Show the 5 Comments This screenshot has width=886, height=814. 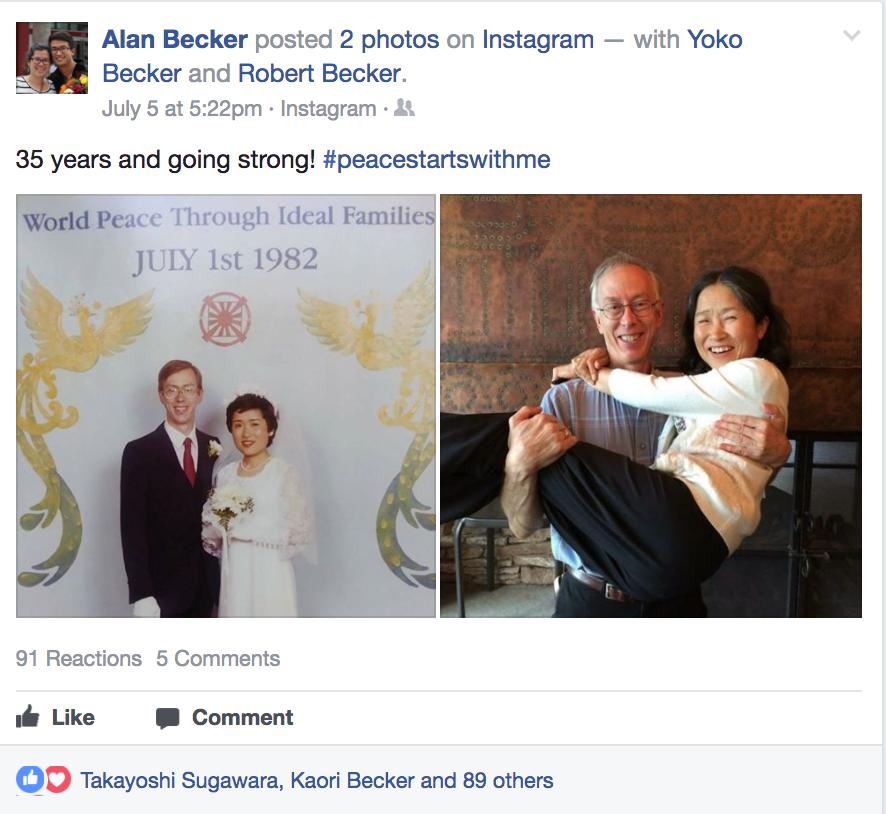click(218, 658)
